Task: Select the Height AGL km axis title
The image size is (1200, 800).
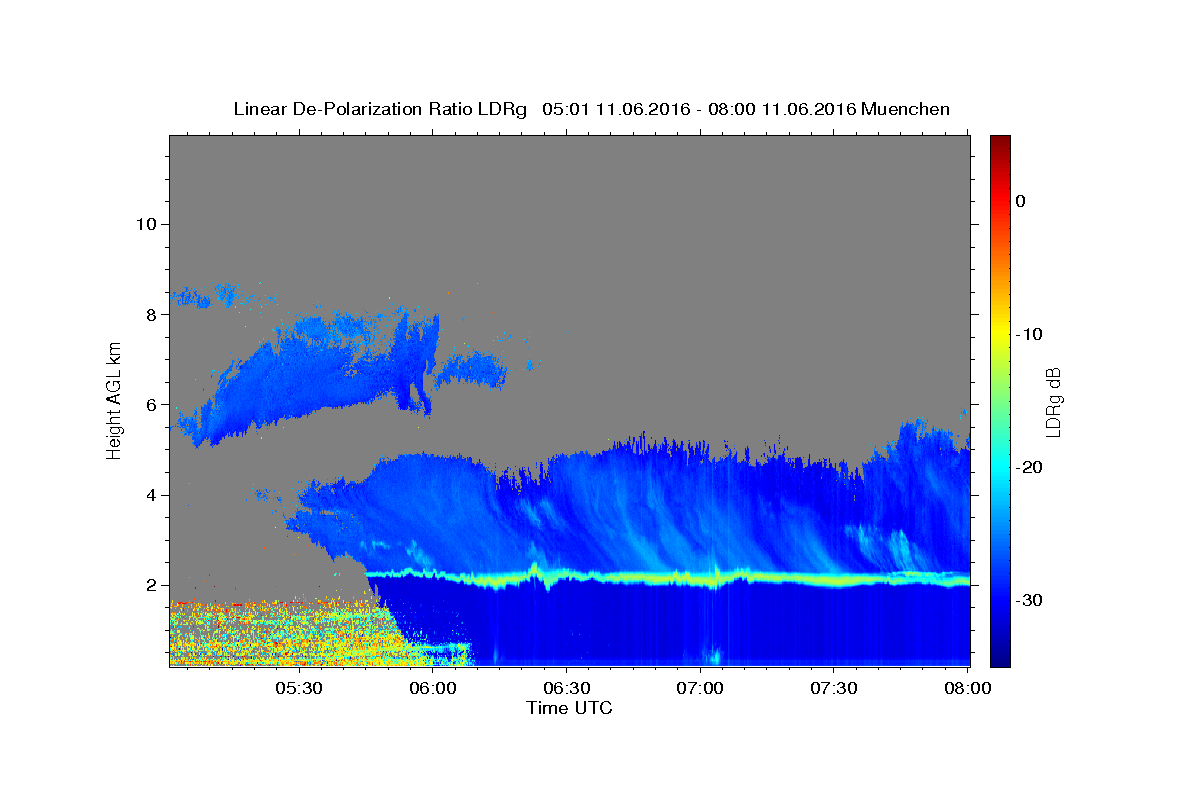Action: point(114,400)
